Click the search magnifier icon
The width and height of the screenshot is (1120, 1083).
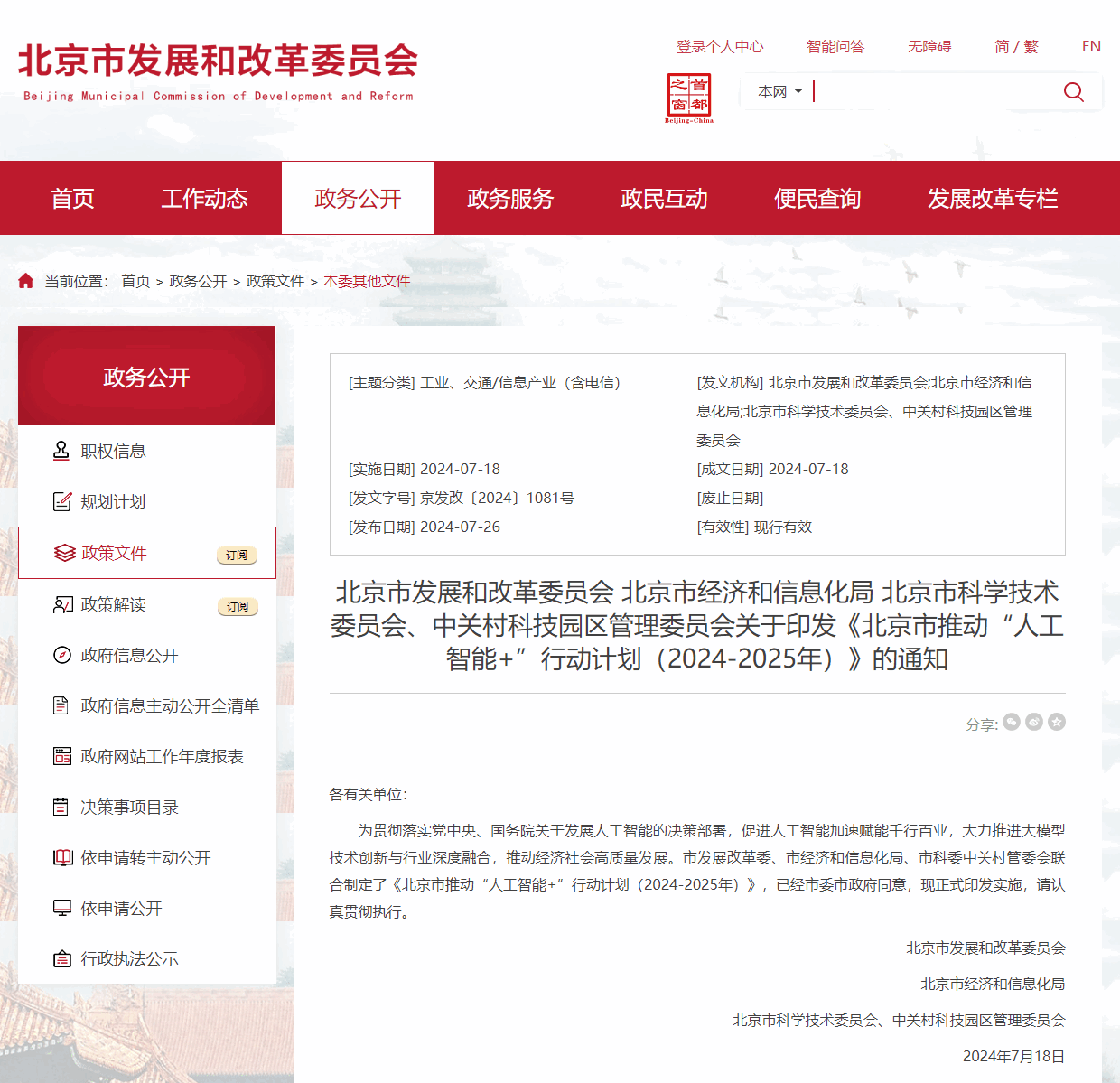(x=1073, y=92)
